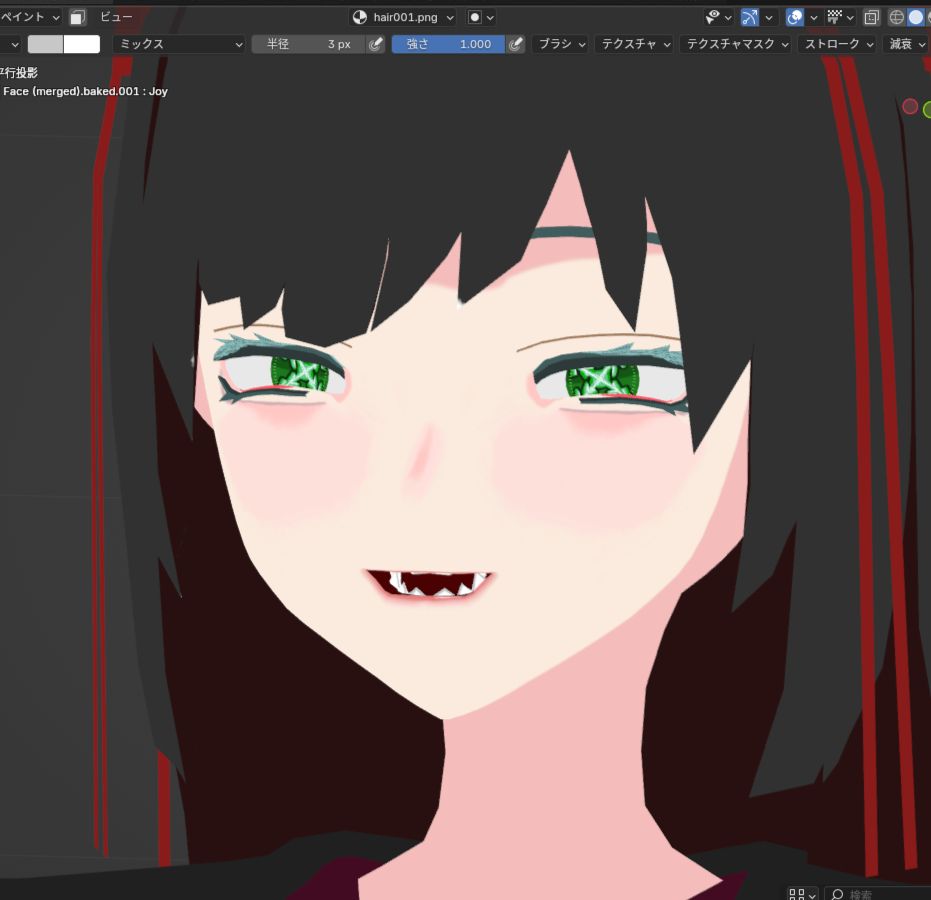This screenshot has height=900, width=931.
Task: Open the brush selector dropdown left of color swatches
Action: pos(11,44)
